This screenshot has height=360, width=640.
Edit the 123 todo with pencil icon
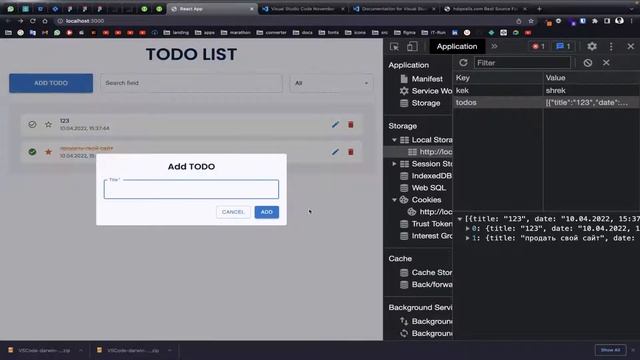coord(336,124)
